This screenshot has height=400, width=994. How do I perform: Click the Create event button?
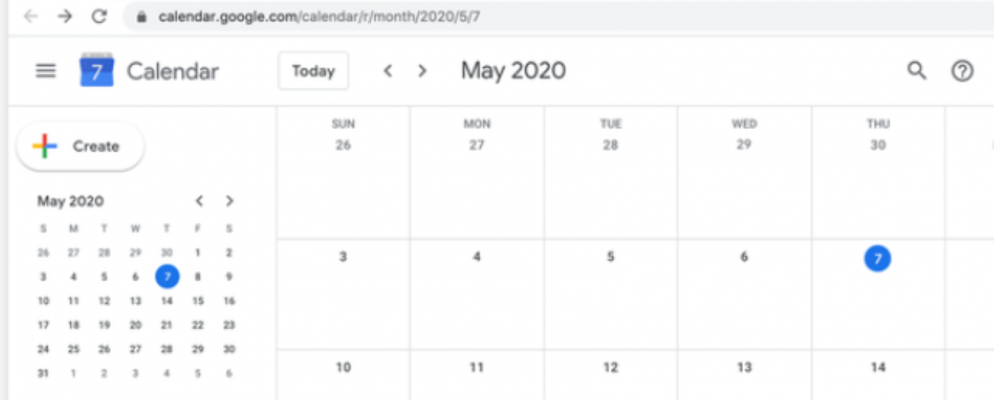click(81, 147)
